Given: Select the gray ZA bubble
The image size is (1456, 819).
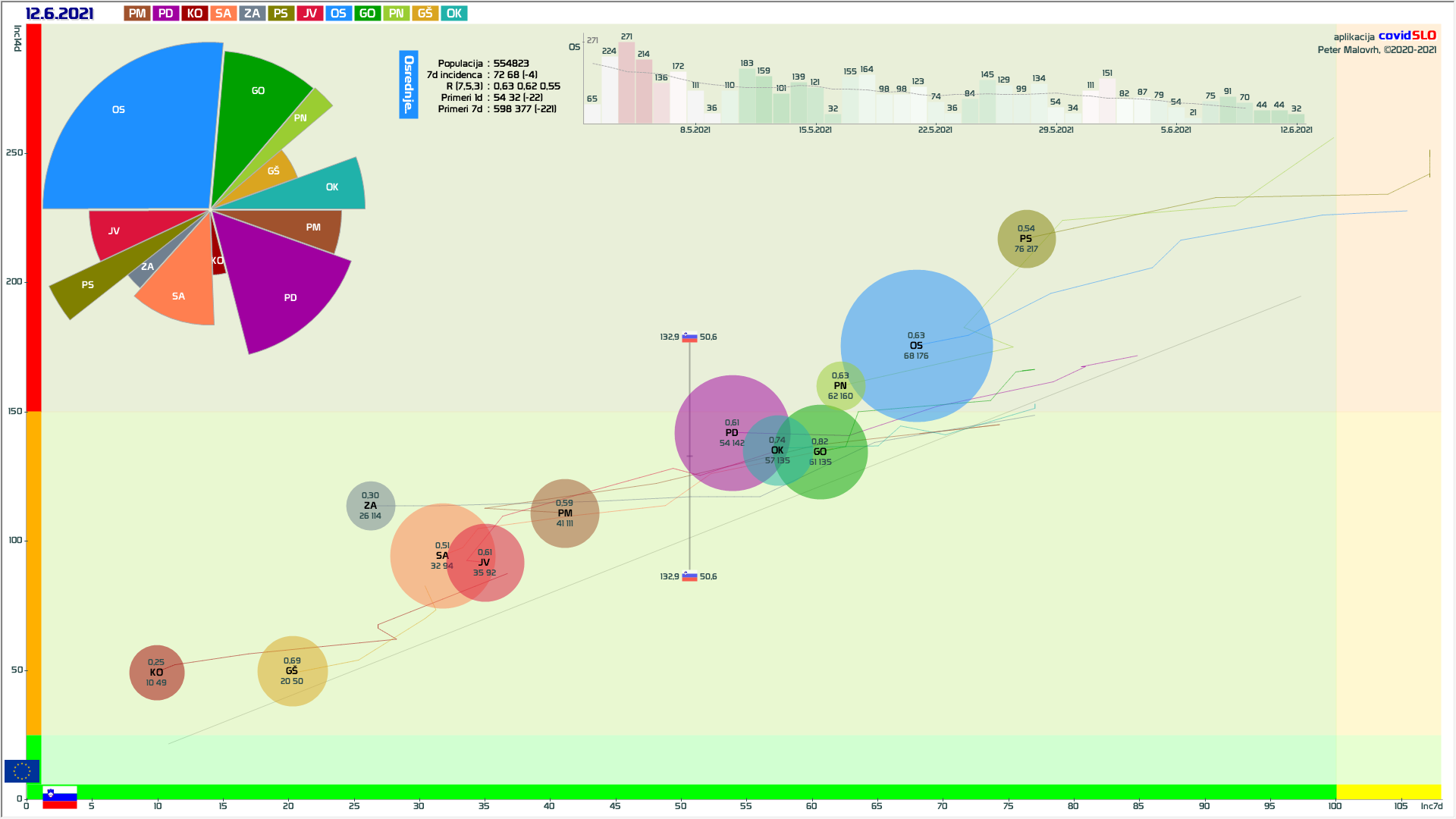Looking at the screenshot, I should pos(370,506).
